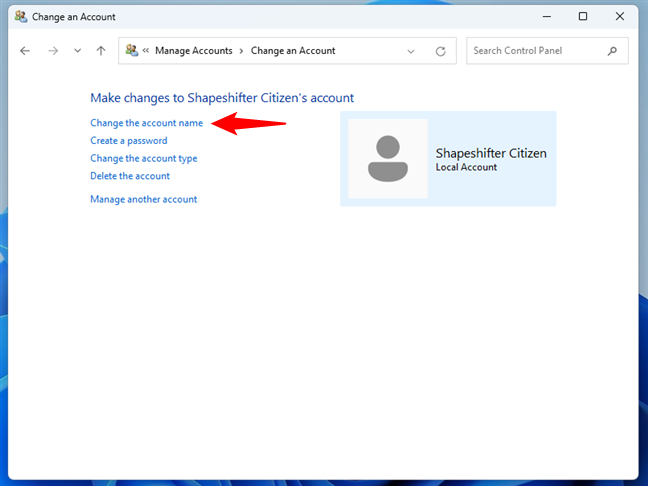This screenshot has width=648, height=486.
Task: Expand the arrow after Manage Accounts breadcrumb
Action: [241, 51]
